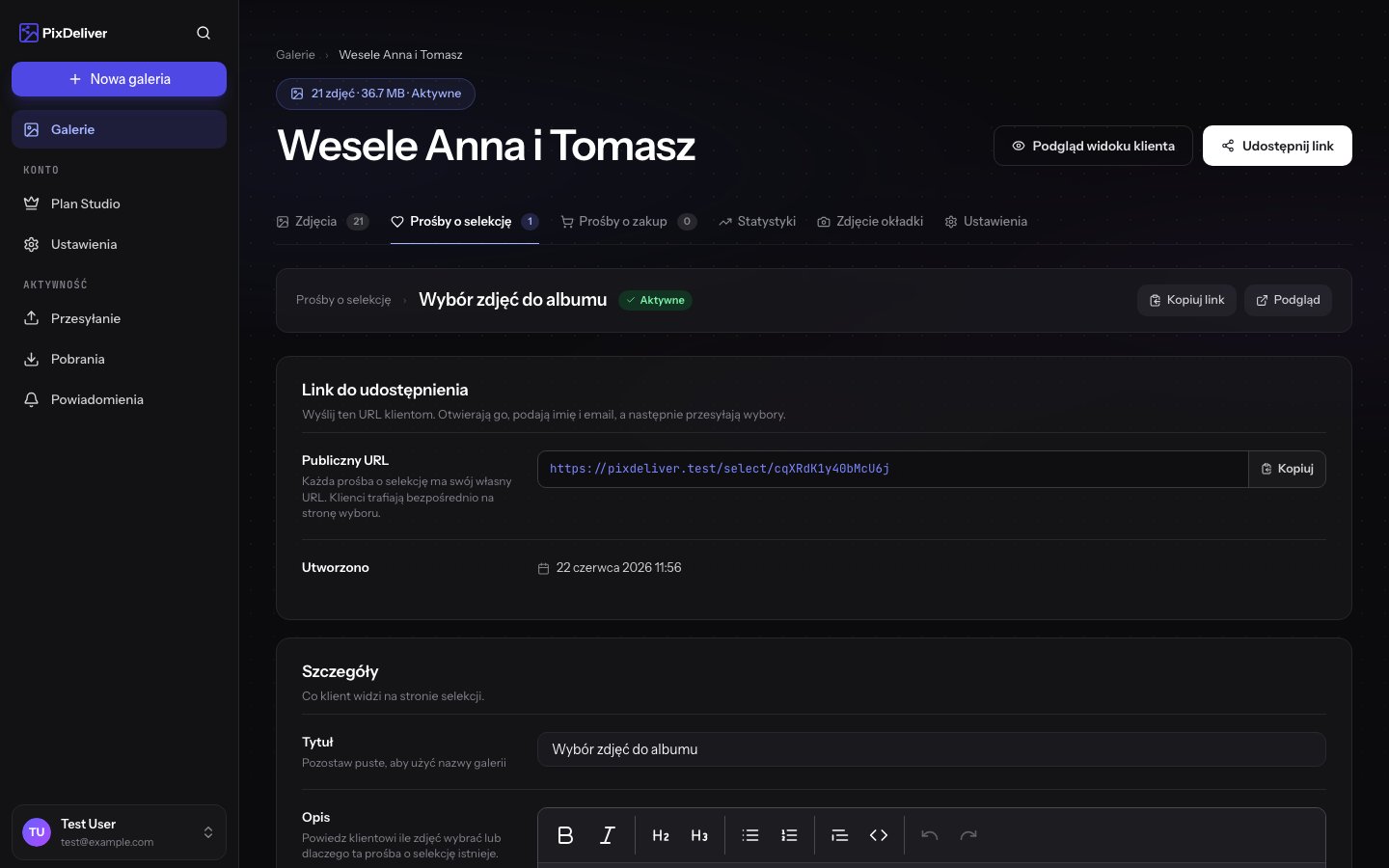Go to Przesyłanie uploads page
1389x868 pixels.
[119, 318]
